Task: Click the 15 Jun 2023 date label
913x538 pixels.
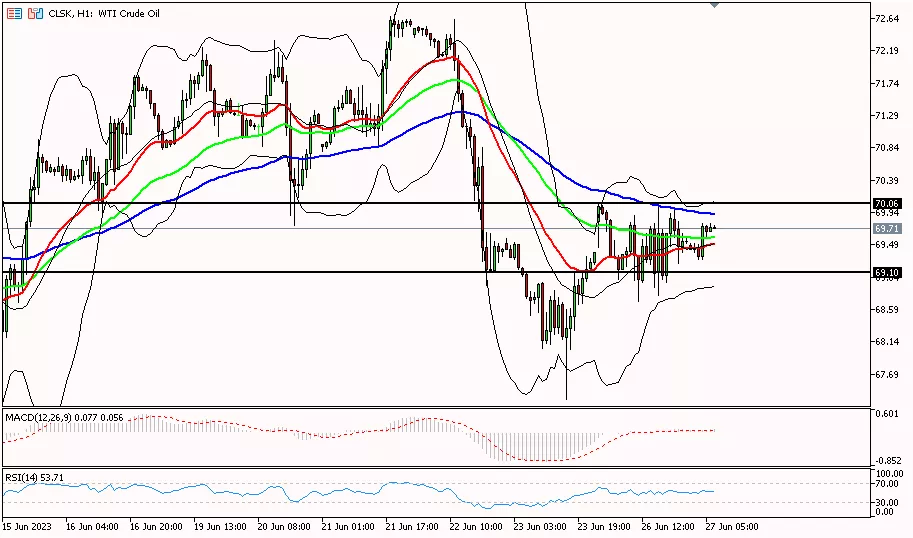Action: click(x=27, y=525)
